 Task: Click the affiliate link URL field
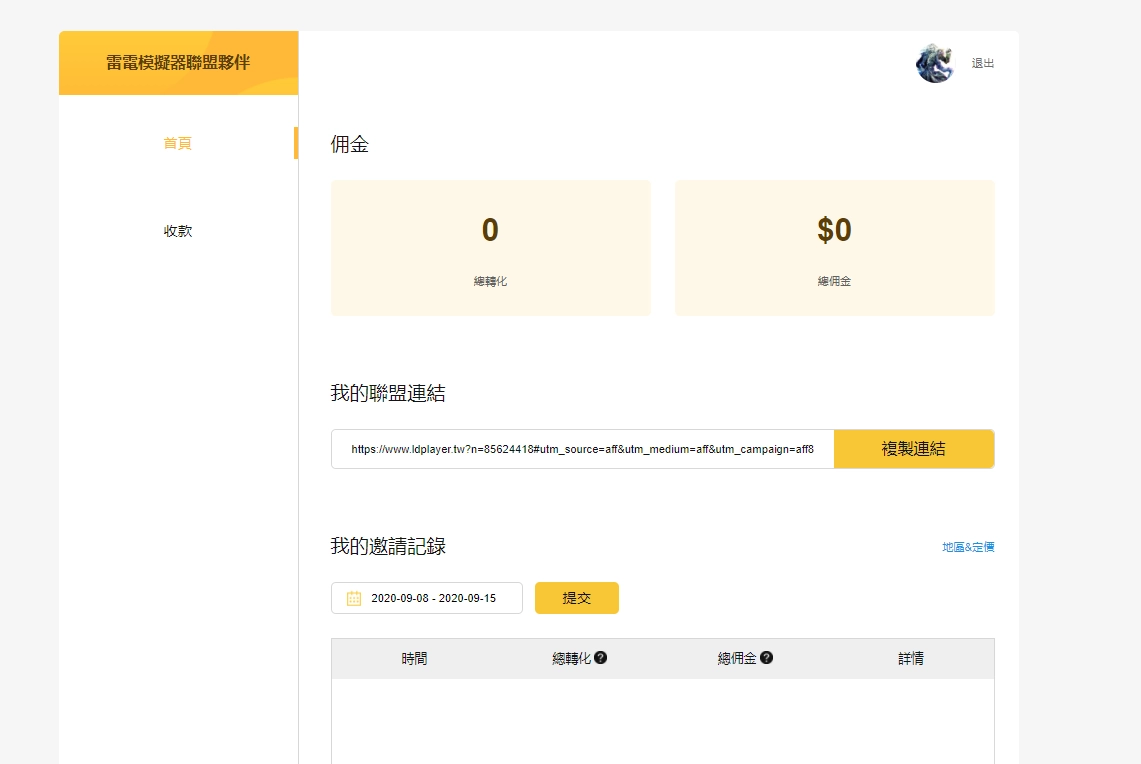coord(580,448)
